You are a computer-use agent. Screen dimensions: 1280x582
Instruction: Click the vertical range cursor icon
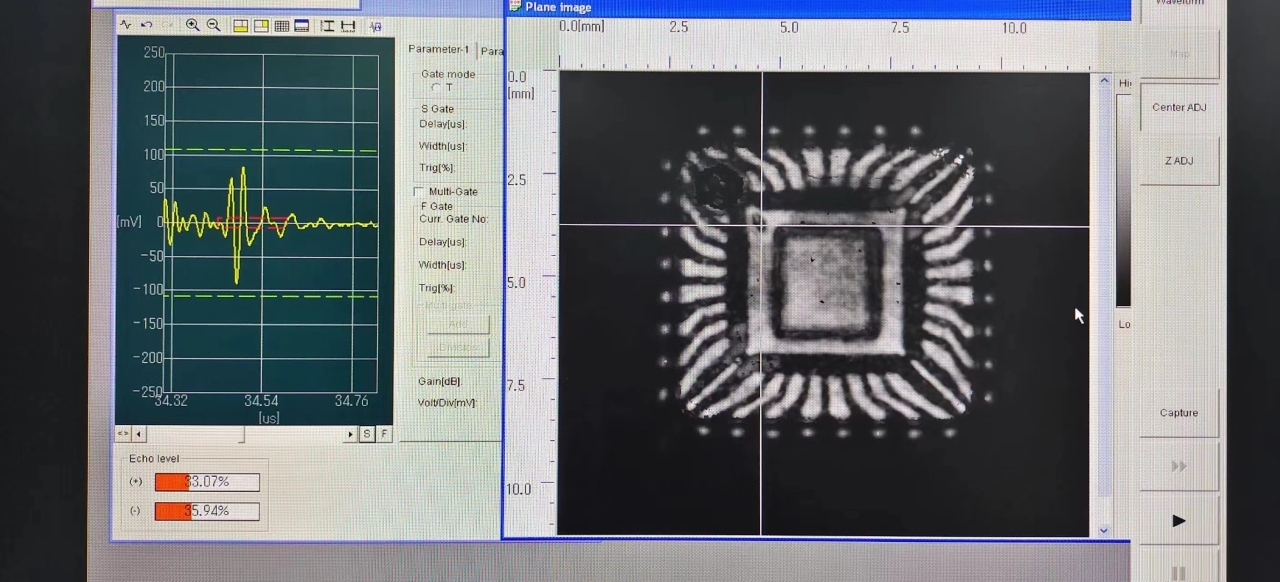(327, 26)
